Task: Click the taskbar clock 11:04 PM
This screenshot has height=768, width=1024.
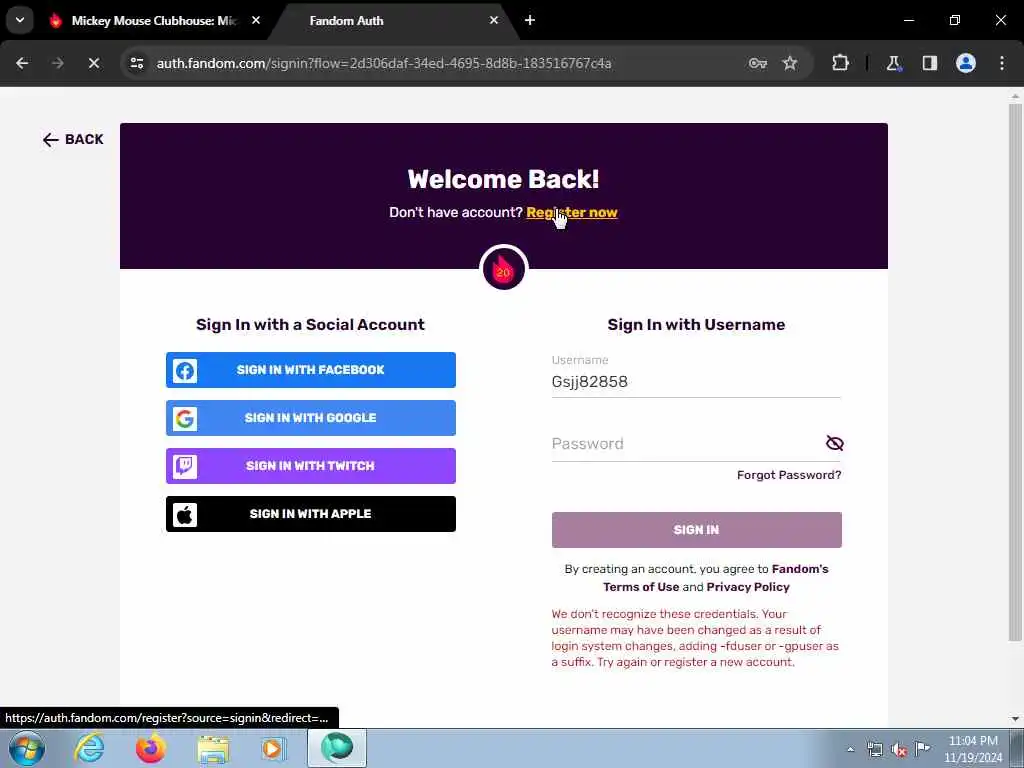Action: point(973,749)
